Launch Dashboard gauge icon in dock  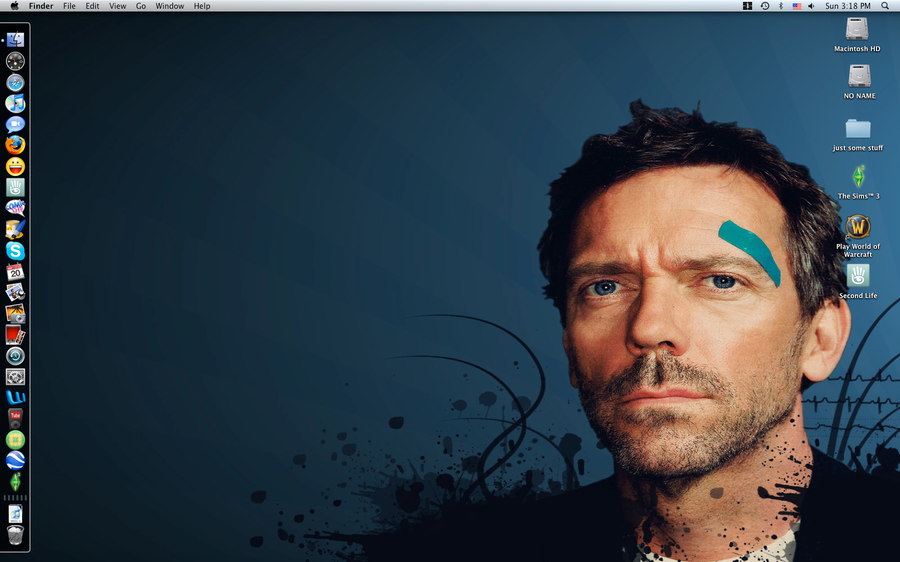coord(15,61)
